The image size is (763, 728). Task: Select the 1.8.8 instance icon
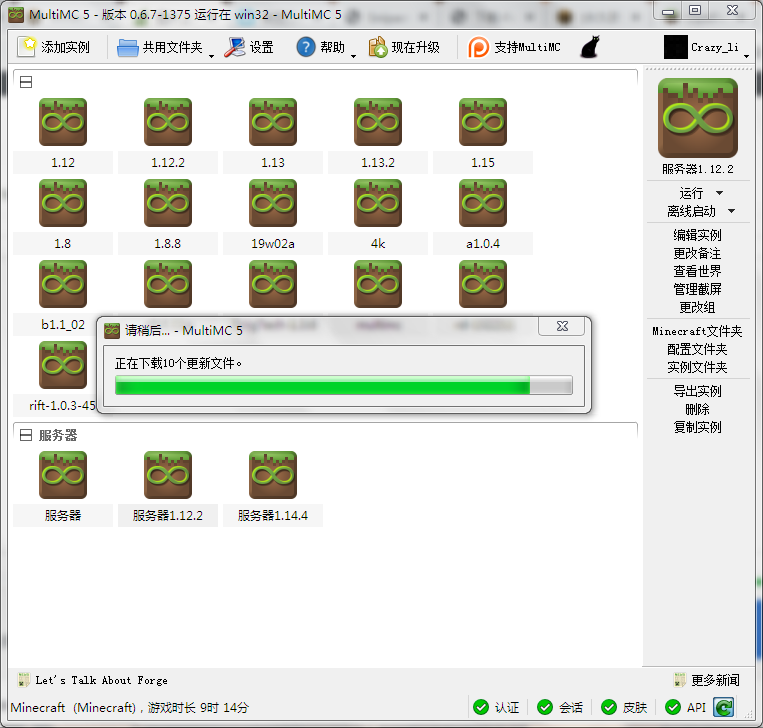point(168,203)
